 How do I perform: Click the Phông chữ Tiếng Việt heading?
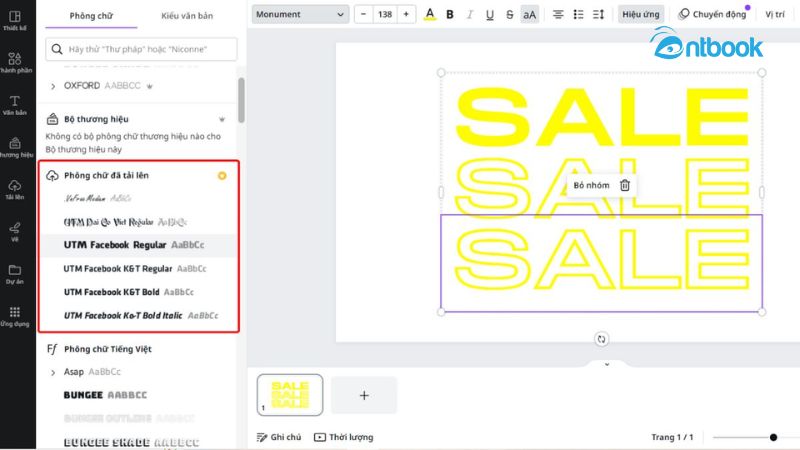(x=108, y=349)
